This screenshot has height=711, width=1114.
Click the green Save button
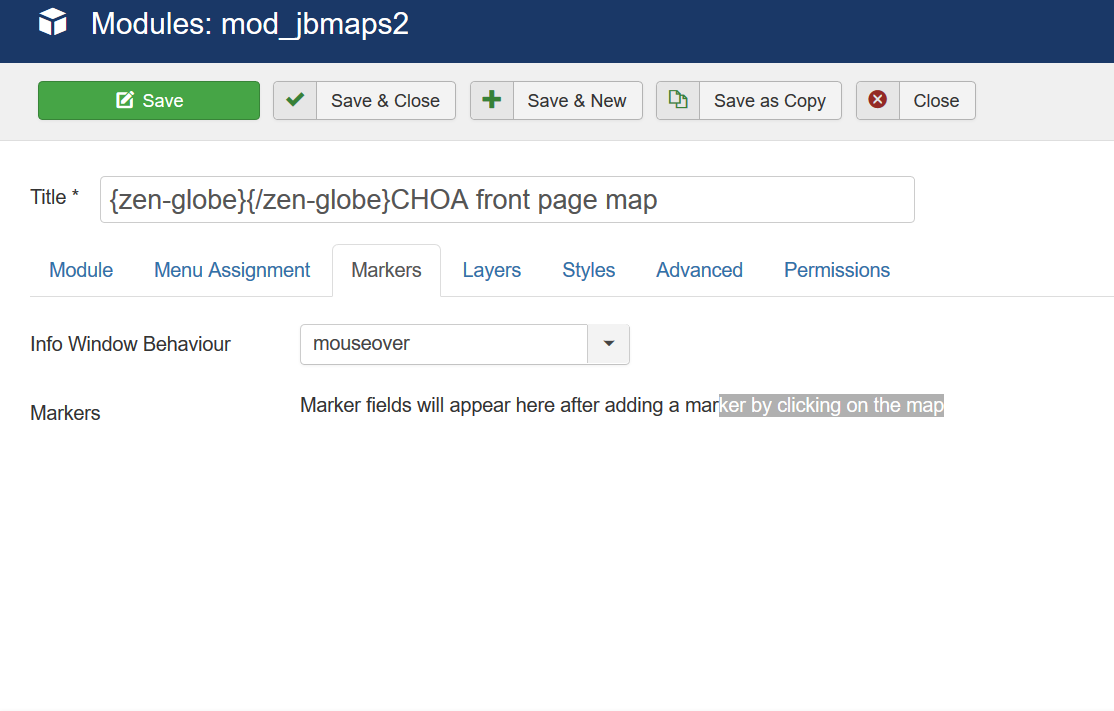coord(149,100)
